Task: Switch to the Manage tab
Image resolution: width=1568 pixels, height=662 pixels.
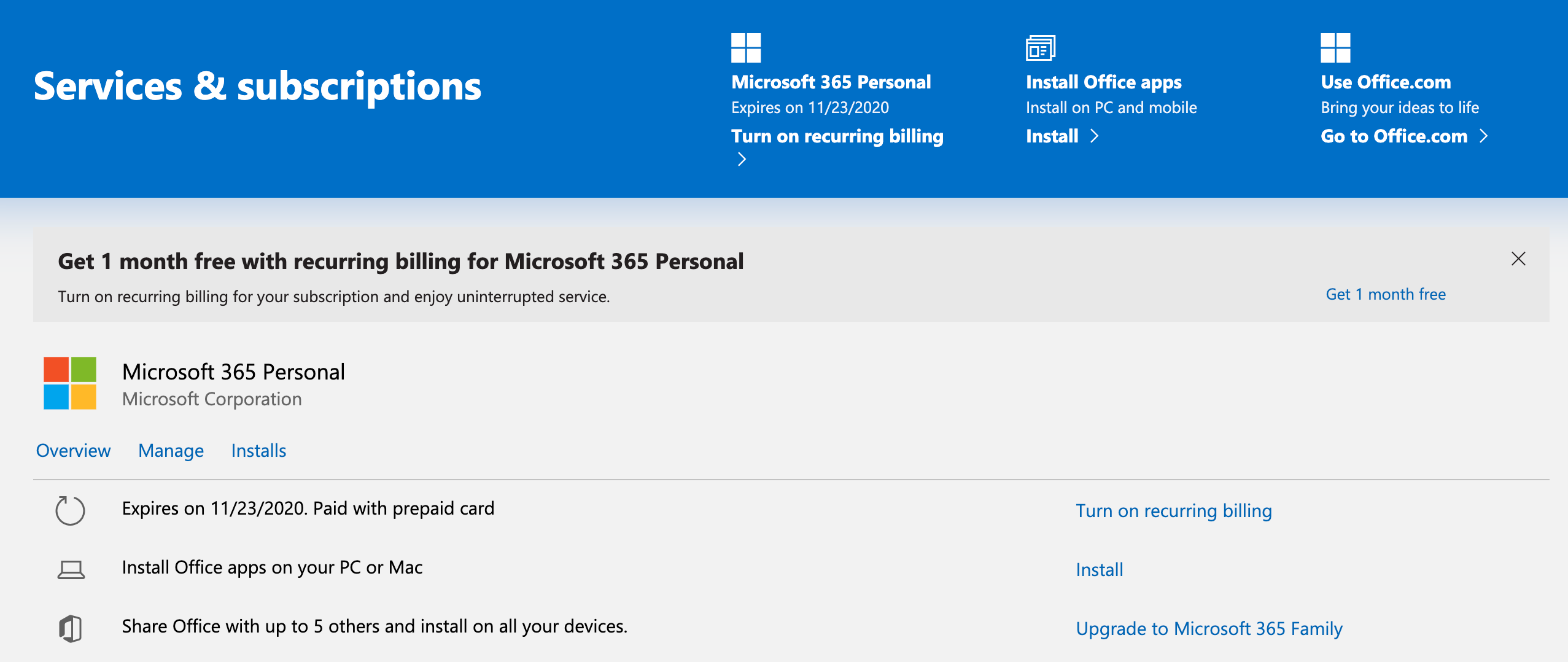Action: (x=171, y=451)
